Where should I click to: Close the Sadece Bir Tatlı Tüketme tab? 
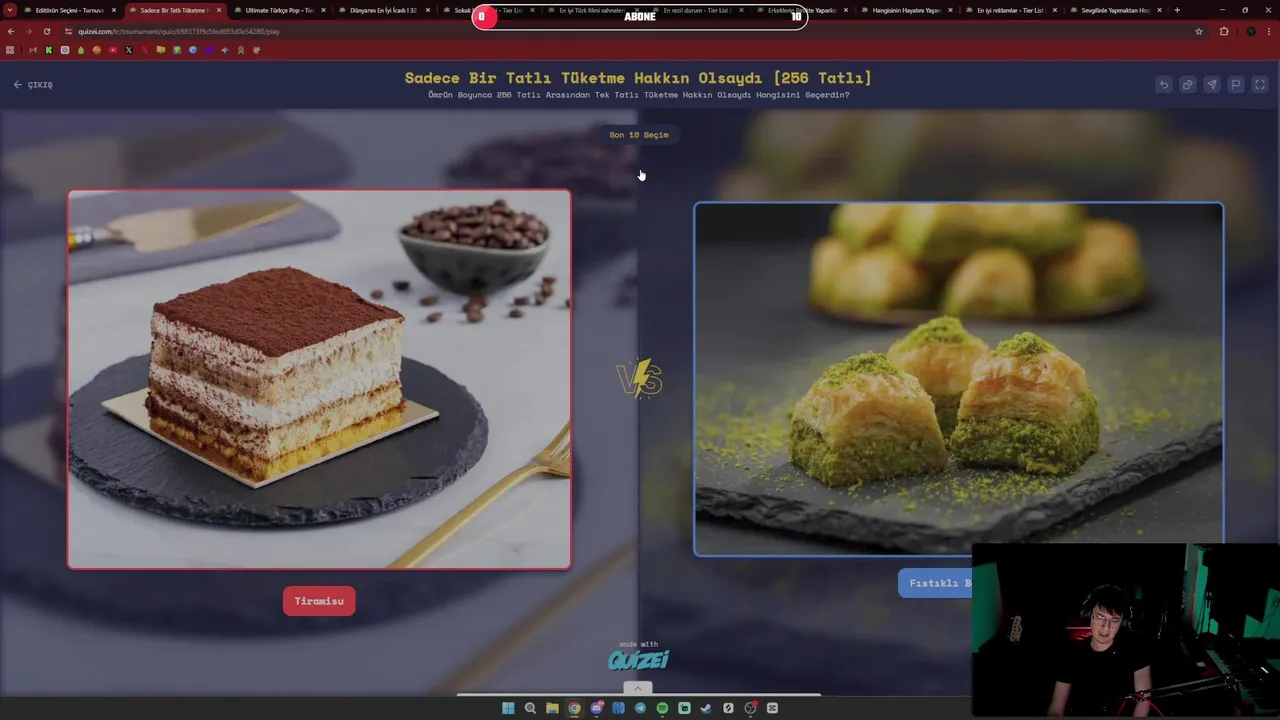pos(218,10)
